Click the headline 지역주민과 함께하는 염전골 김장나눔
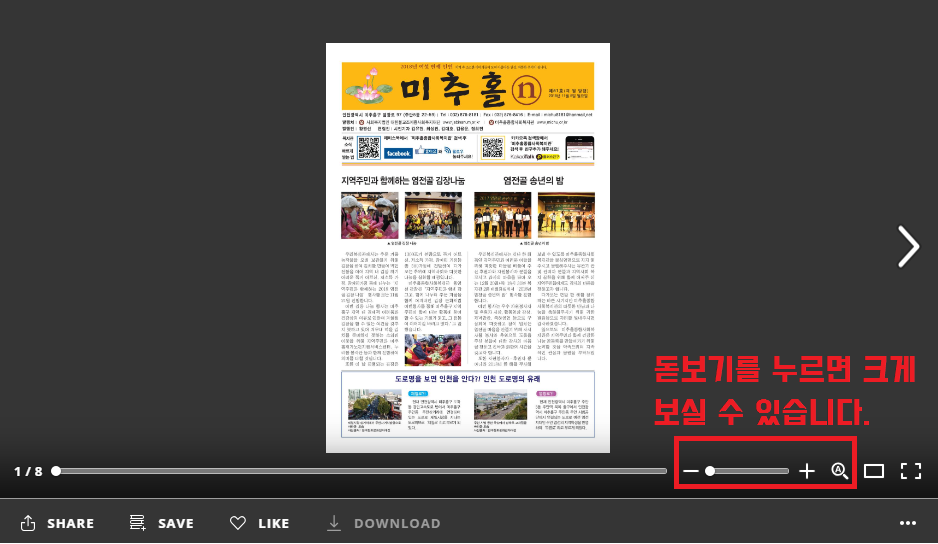The height and width of the screenshot is (544, 938). point(403,181)
